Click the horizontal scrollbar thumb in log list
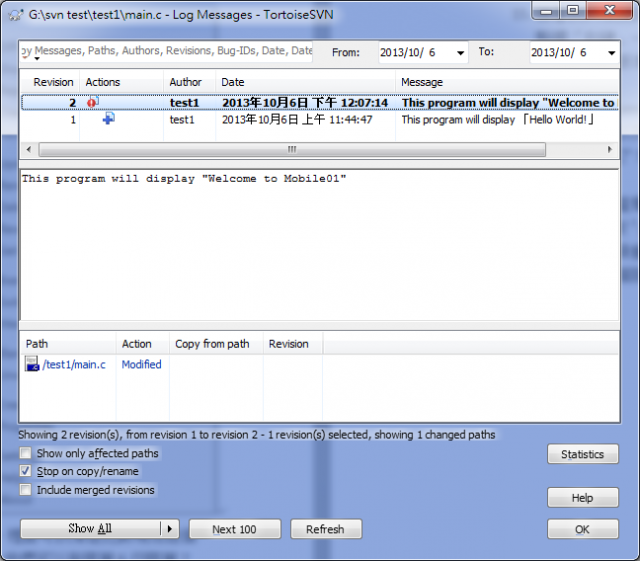This screenshot has height=561, width=640. click(x=292, y=149)
